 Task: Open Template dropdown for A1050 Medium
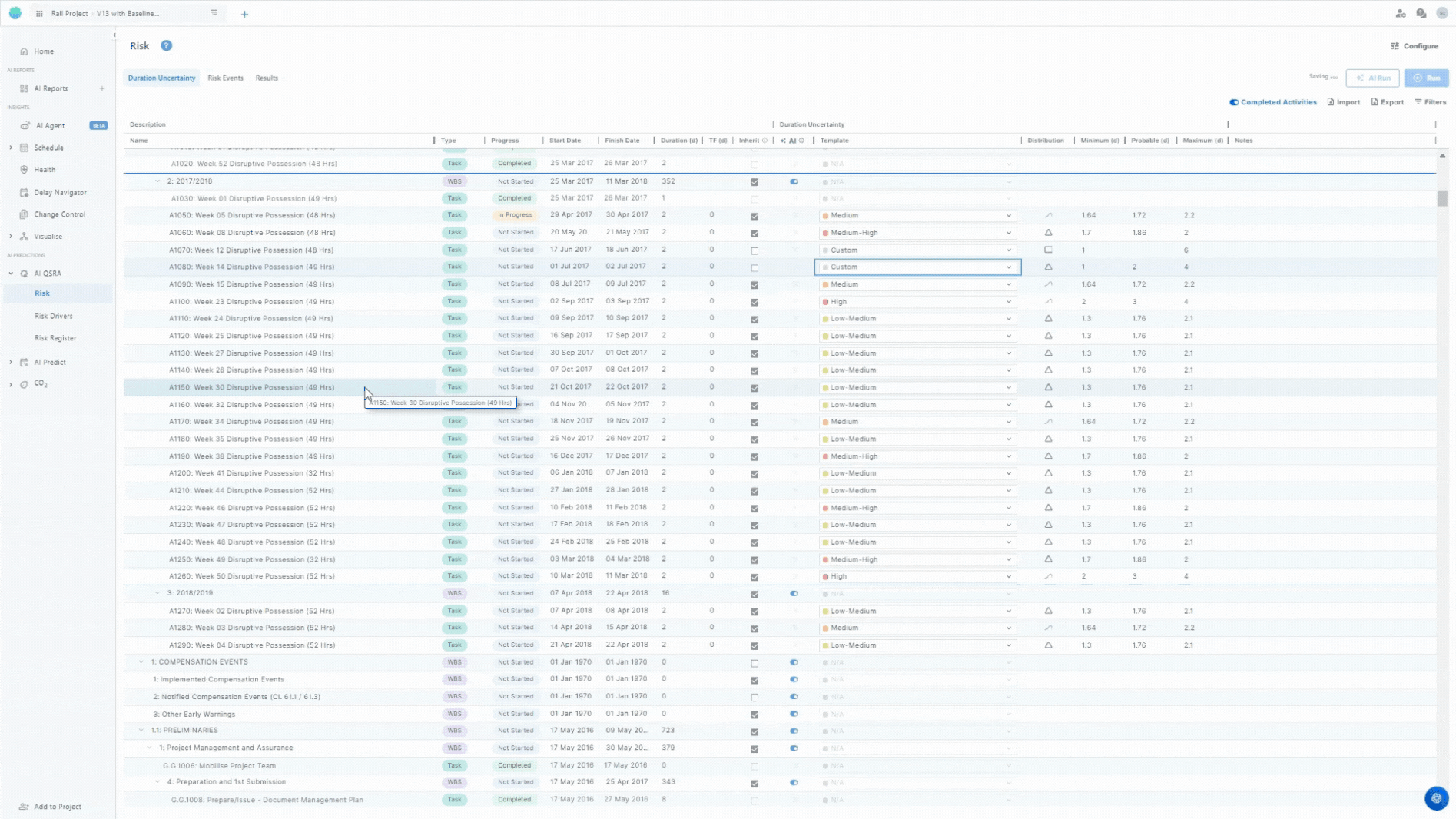[x=917, y=215]
